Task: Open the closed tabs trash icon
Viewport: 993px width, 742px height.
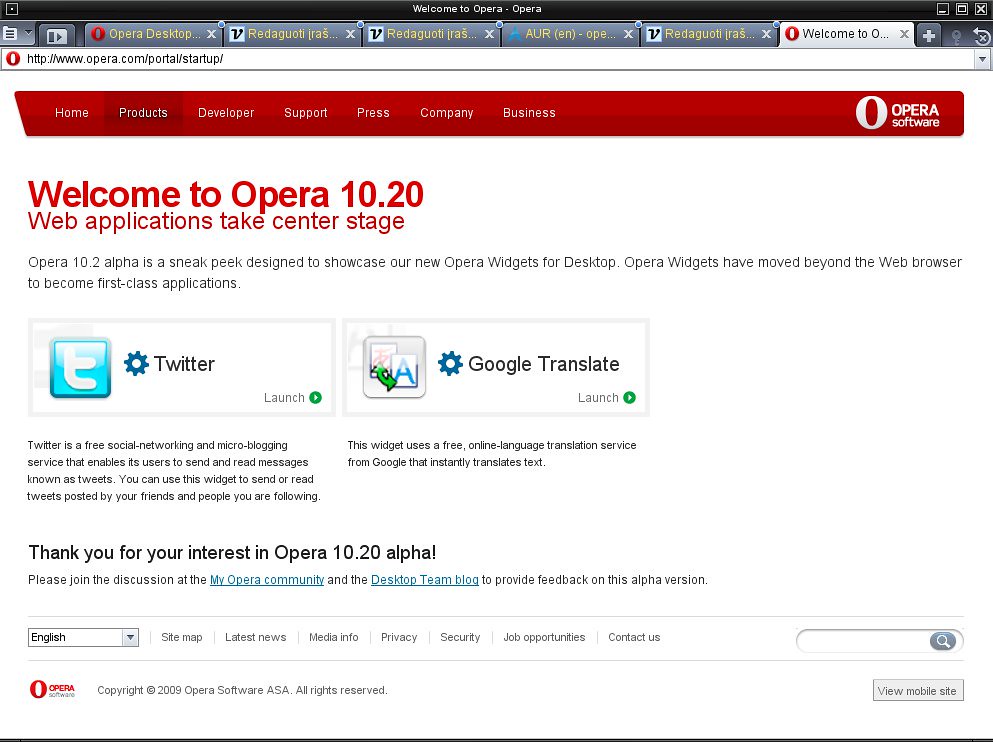Action: [x=982, y=36]
